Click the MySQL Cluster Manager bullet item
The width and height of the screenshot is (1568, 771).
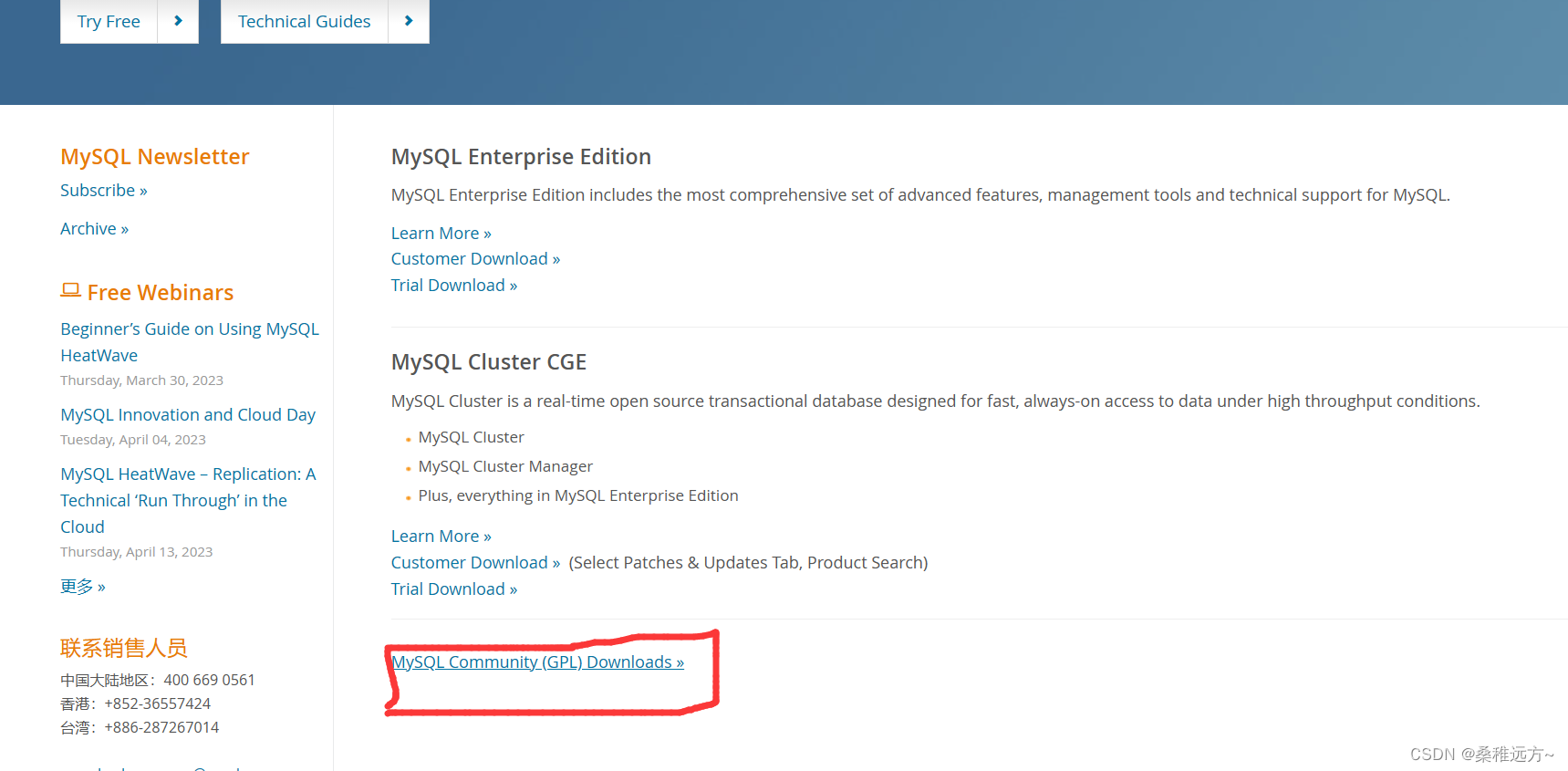click(x=505, y=466)
